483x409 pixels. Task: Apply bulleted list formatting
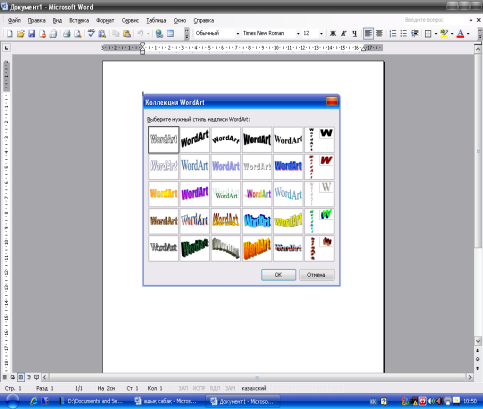pyautogui.click(x=404, y=34)
